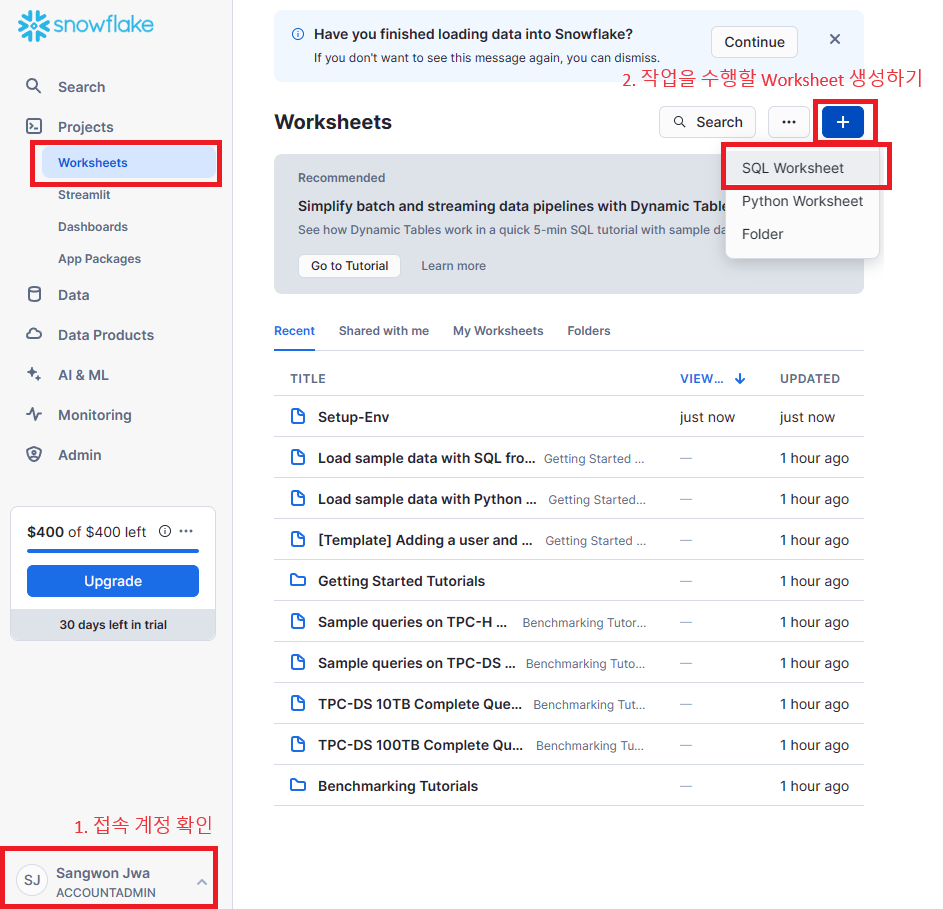Dismiss the data loading banner
Screen dimensions: 943x909
click(835, 39)
